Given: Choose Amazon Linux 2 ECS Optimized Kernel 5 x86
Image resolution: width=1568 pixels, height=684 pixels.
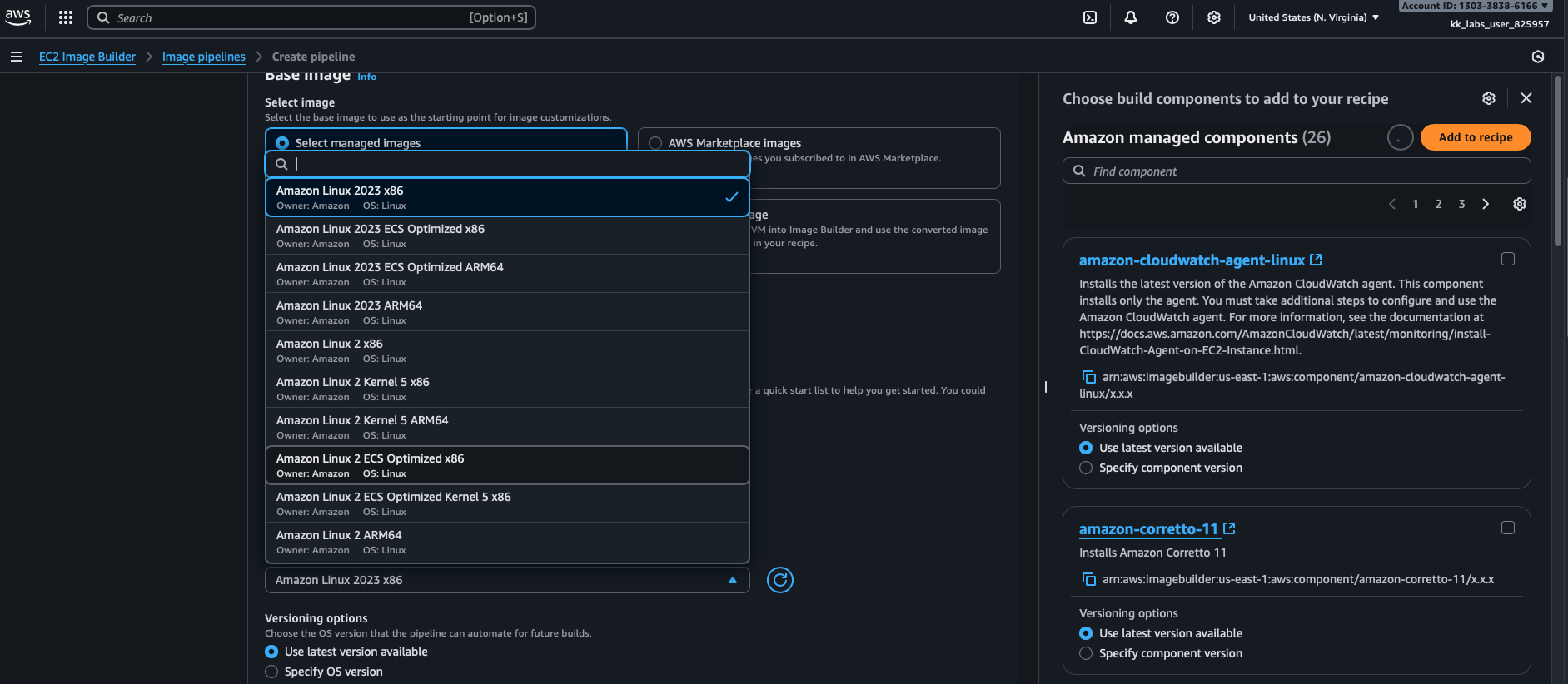Looking at the screenshot, I should tap(507, 503).
